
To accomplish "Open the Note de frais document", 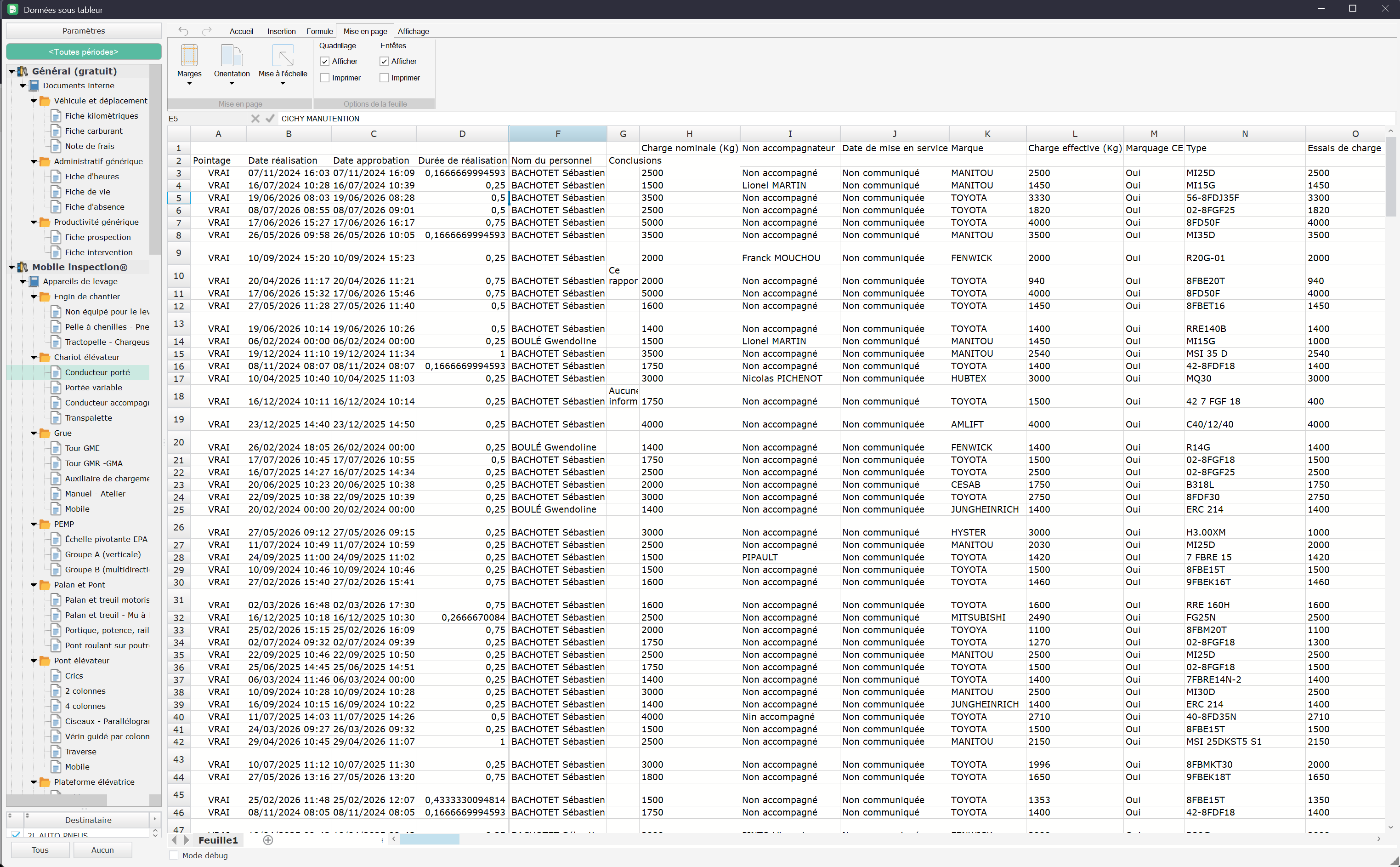I will 90,146.
